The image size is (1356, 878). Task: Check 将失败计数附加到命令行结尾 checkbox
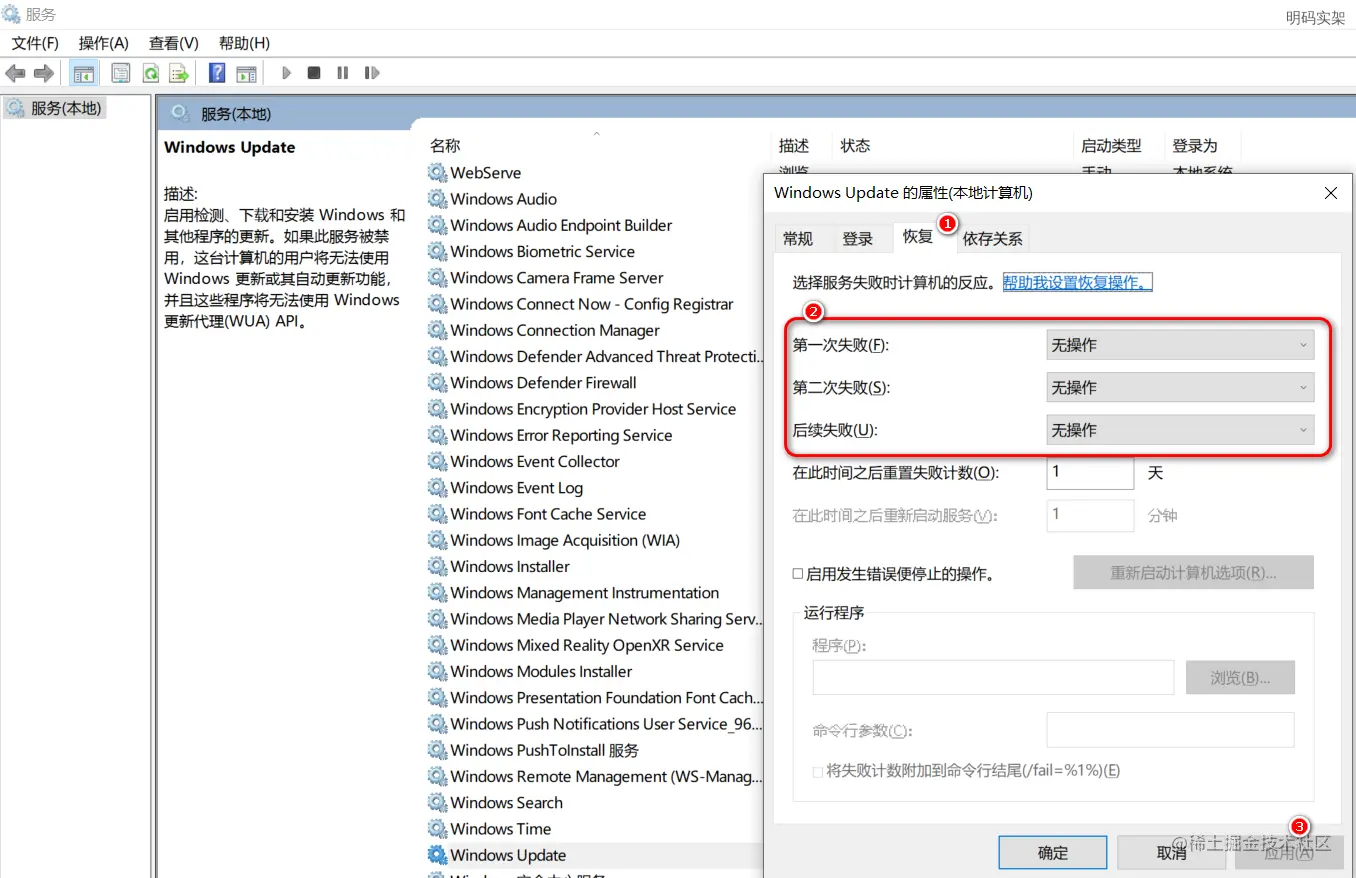click(x=819, y=771)
